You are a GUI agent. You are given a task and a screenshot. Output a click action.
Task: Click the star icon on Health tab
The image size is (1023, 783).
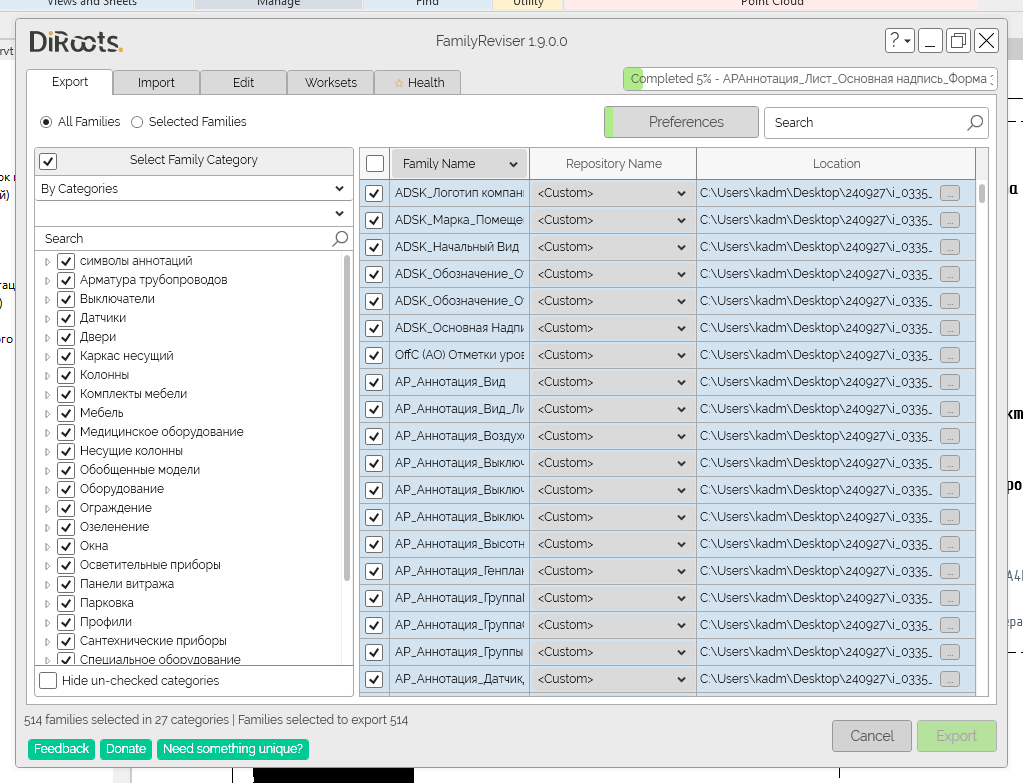[399, 83]
